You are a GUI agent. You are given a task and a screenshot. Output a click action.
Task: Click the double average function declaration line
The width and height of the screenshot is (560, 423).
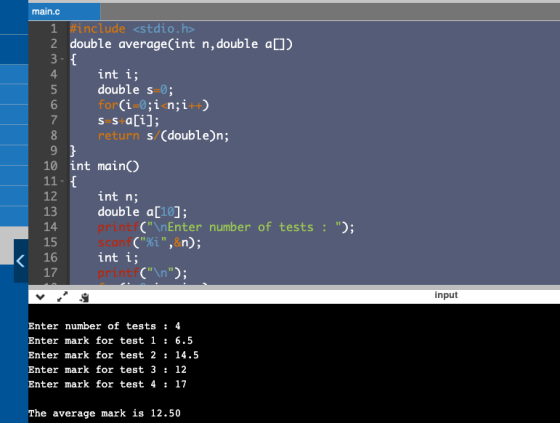181,44
